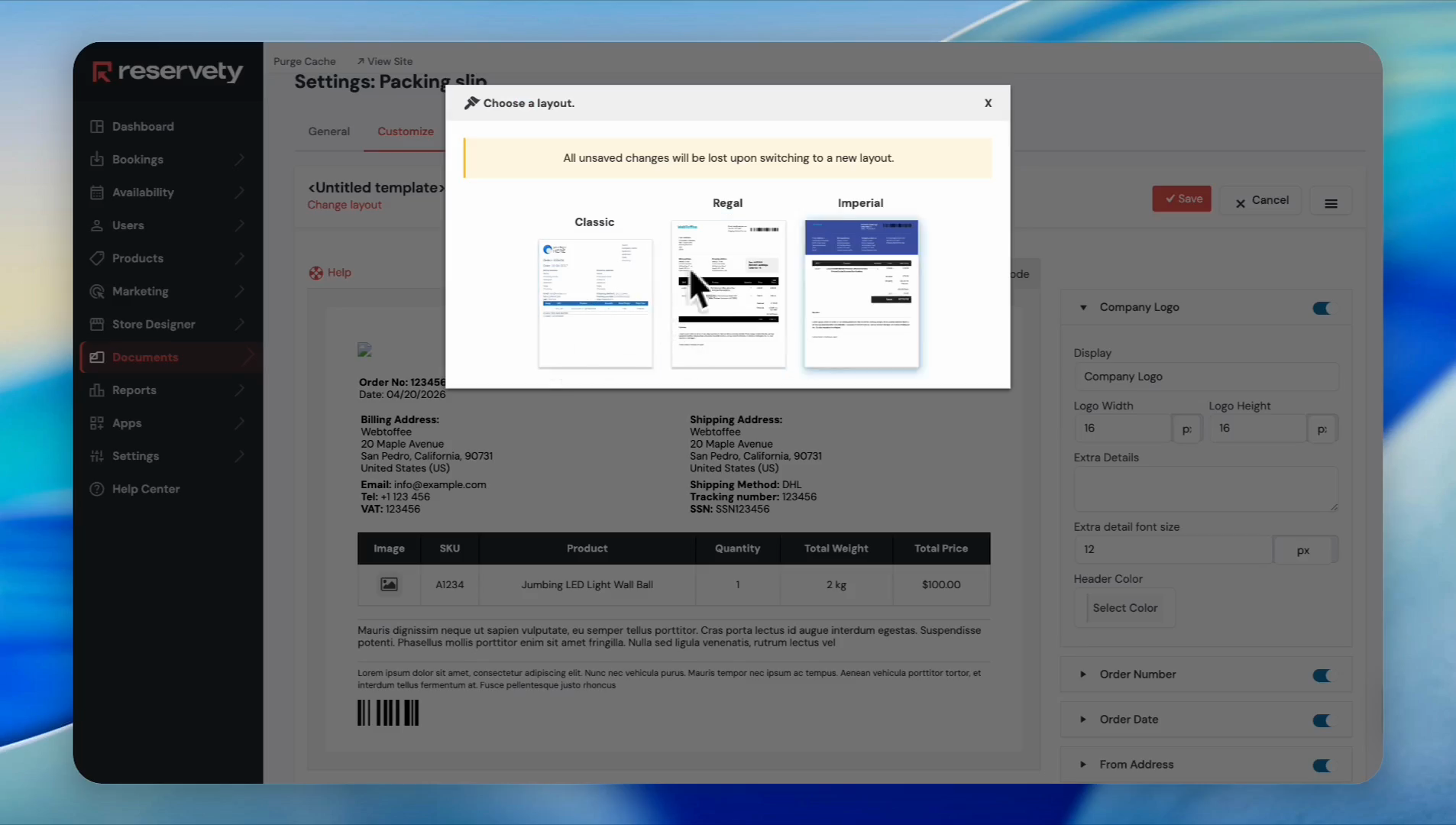Disable the Order Number toggle

1322,675
